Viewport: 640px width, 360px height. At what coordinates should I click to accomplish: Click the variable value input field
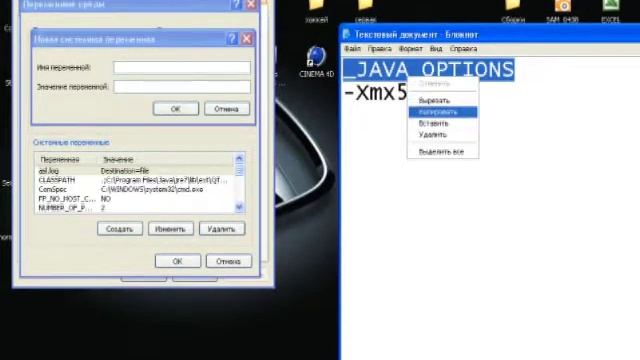tap(182, 87)
